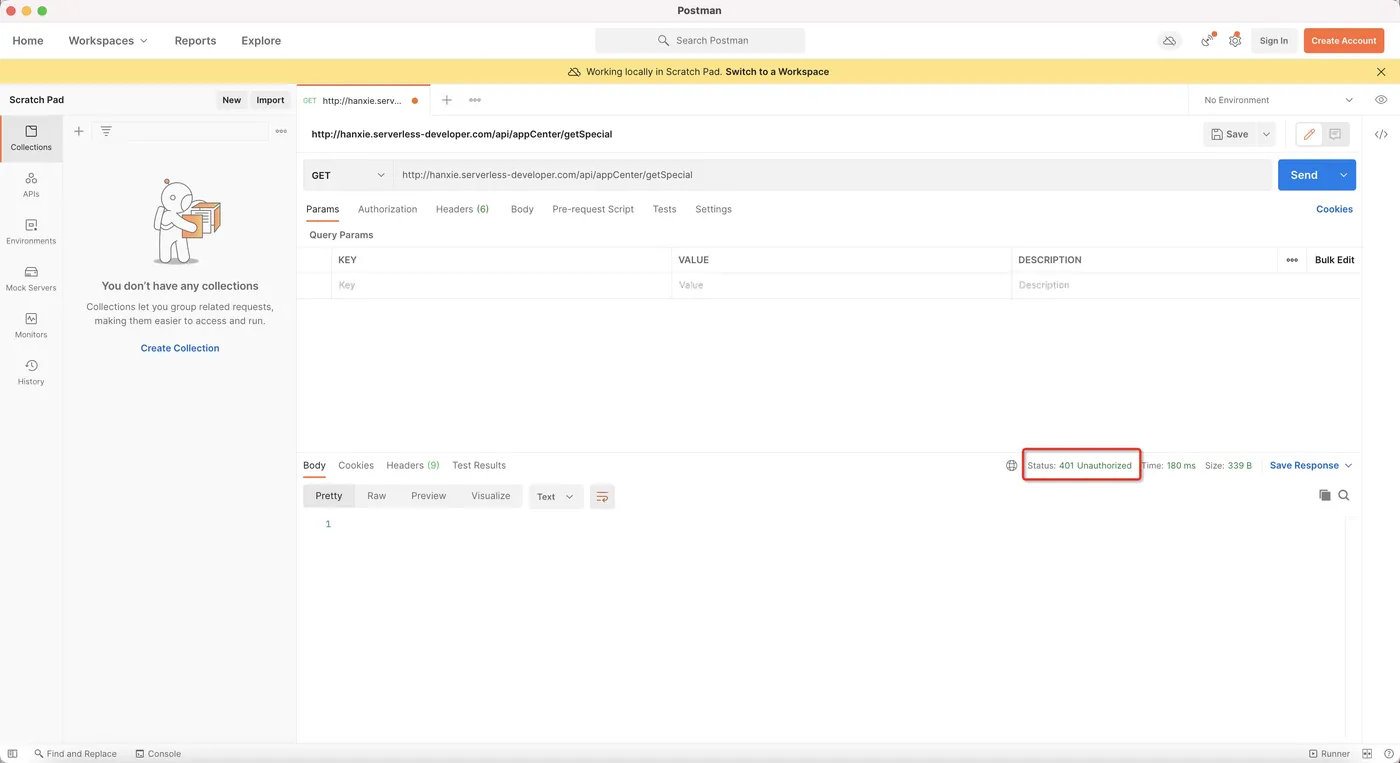Open the Reports menu item
Screen dimensions: 1400x763
(x=195, y=41)
